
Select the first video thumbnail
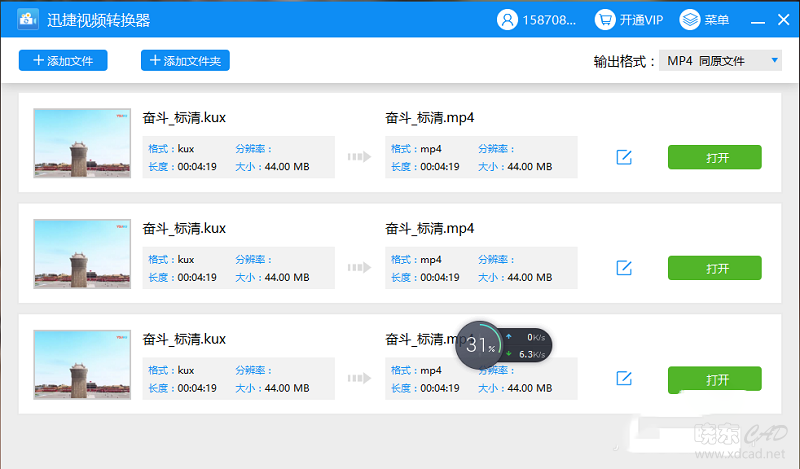[x=82, y=143]
